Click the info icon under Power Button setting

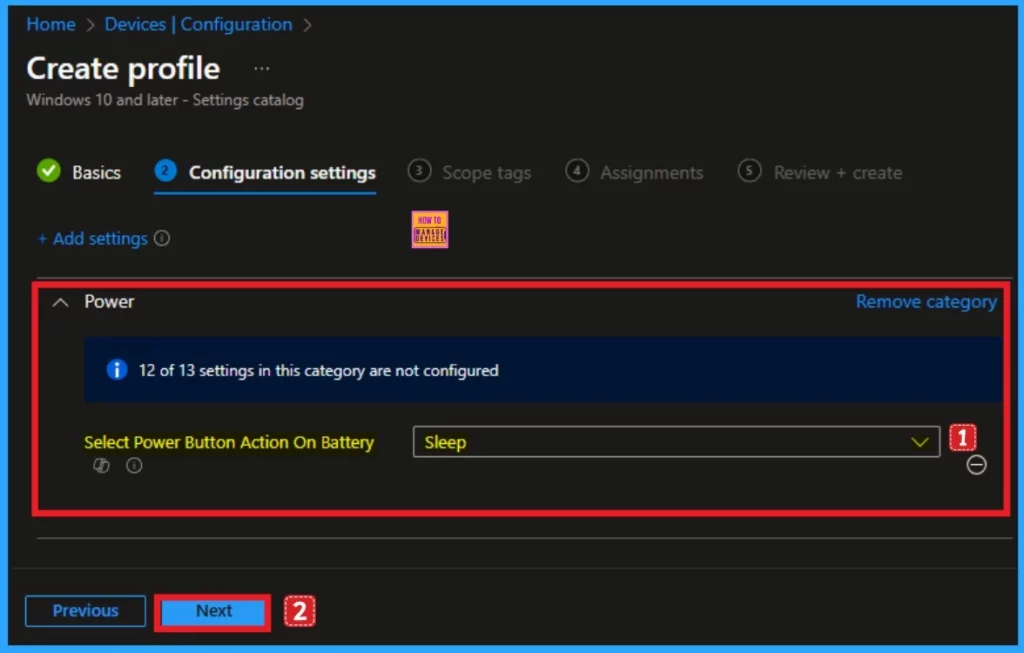(x=134, y=466)
